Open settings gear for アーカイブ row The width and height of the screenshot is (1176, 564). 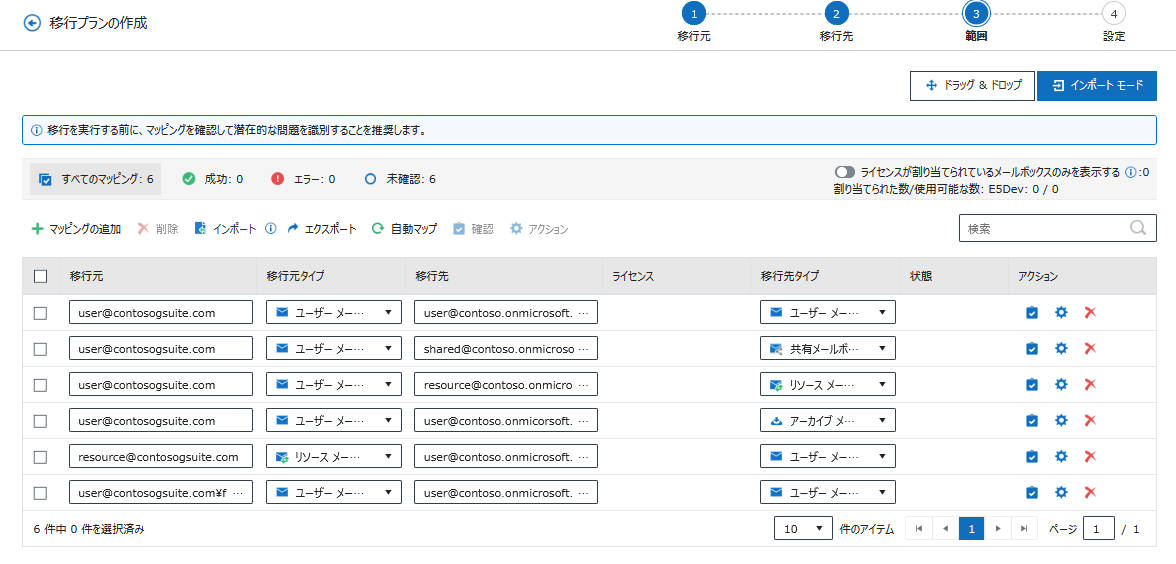(1060, 420)
